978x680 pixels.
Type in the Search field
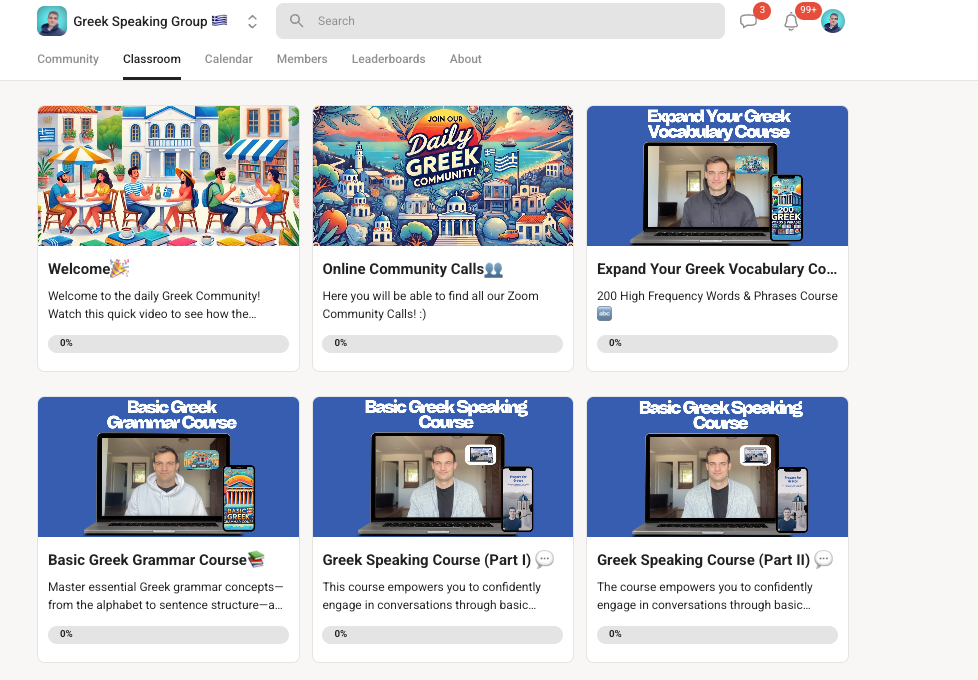[500, 21]
